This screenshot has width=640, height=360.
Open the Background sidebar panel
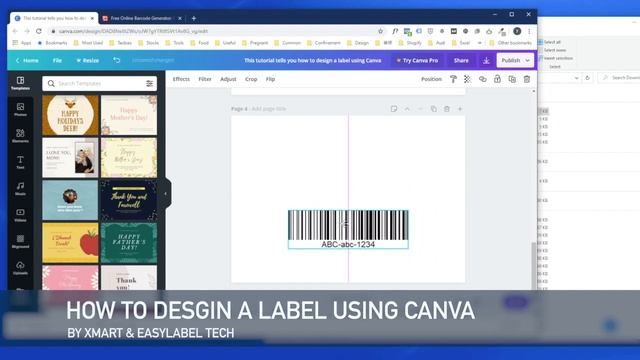pyautogui.click(x=20, y=241)
